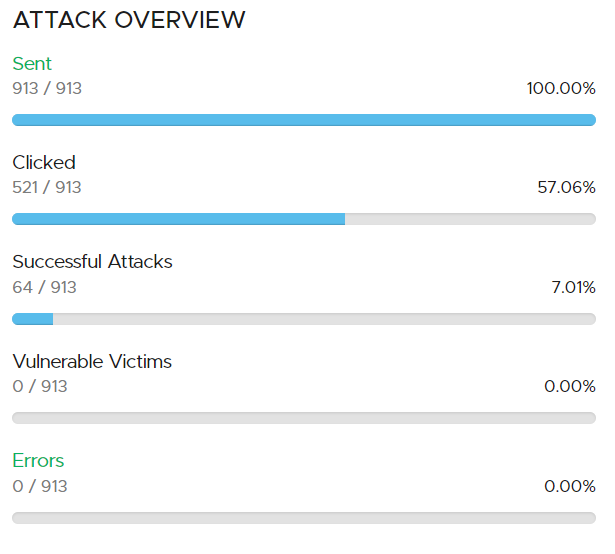Click the 57.06% clicked percentage
The width and height of the screenshot is (615, 554).
point(566,188)
